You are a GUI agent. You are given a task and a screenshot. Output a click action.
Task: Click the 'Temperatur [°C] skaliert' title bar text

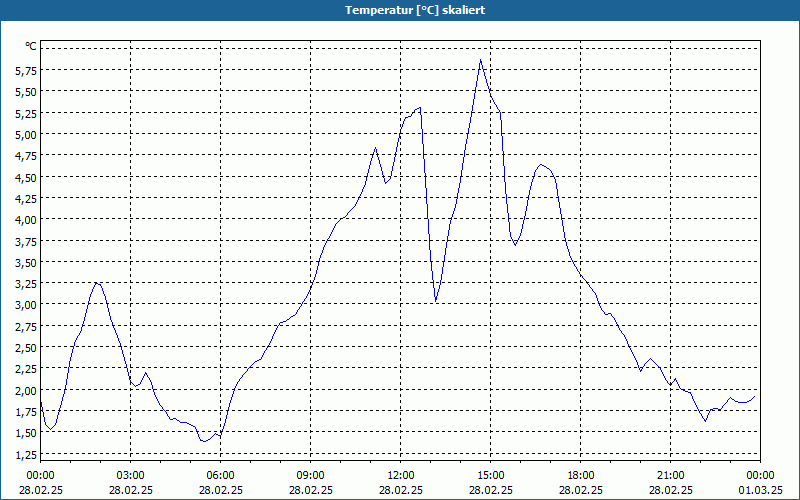pos(415,10)
